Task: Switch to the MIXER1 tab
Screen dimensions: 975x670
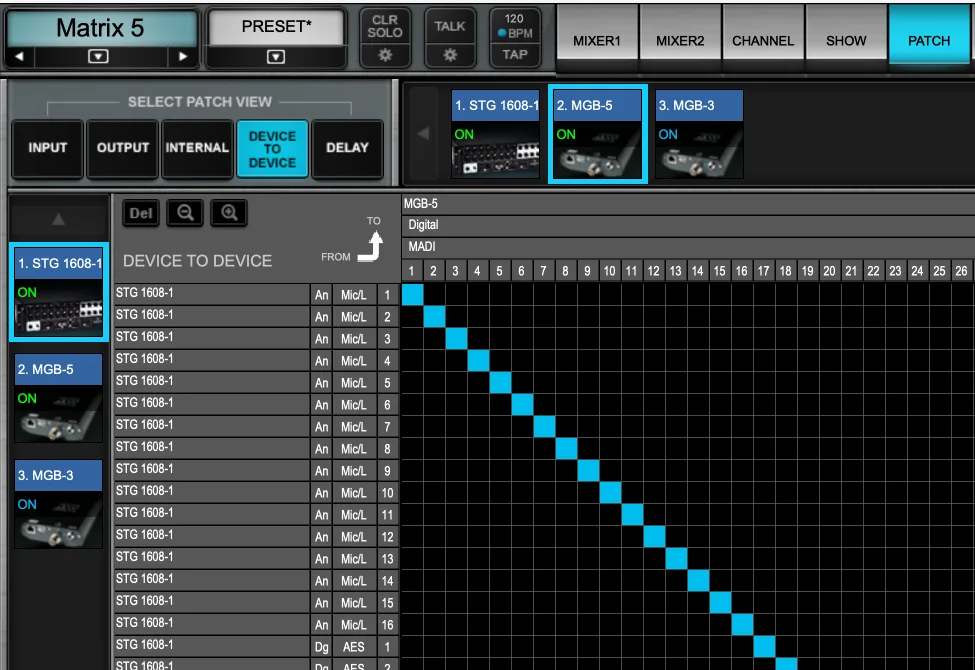Action: (597, 41)
